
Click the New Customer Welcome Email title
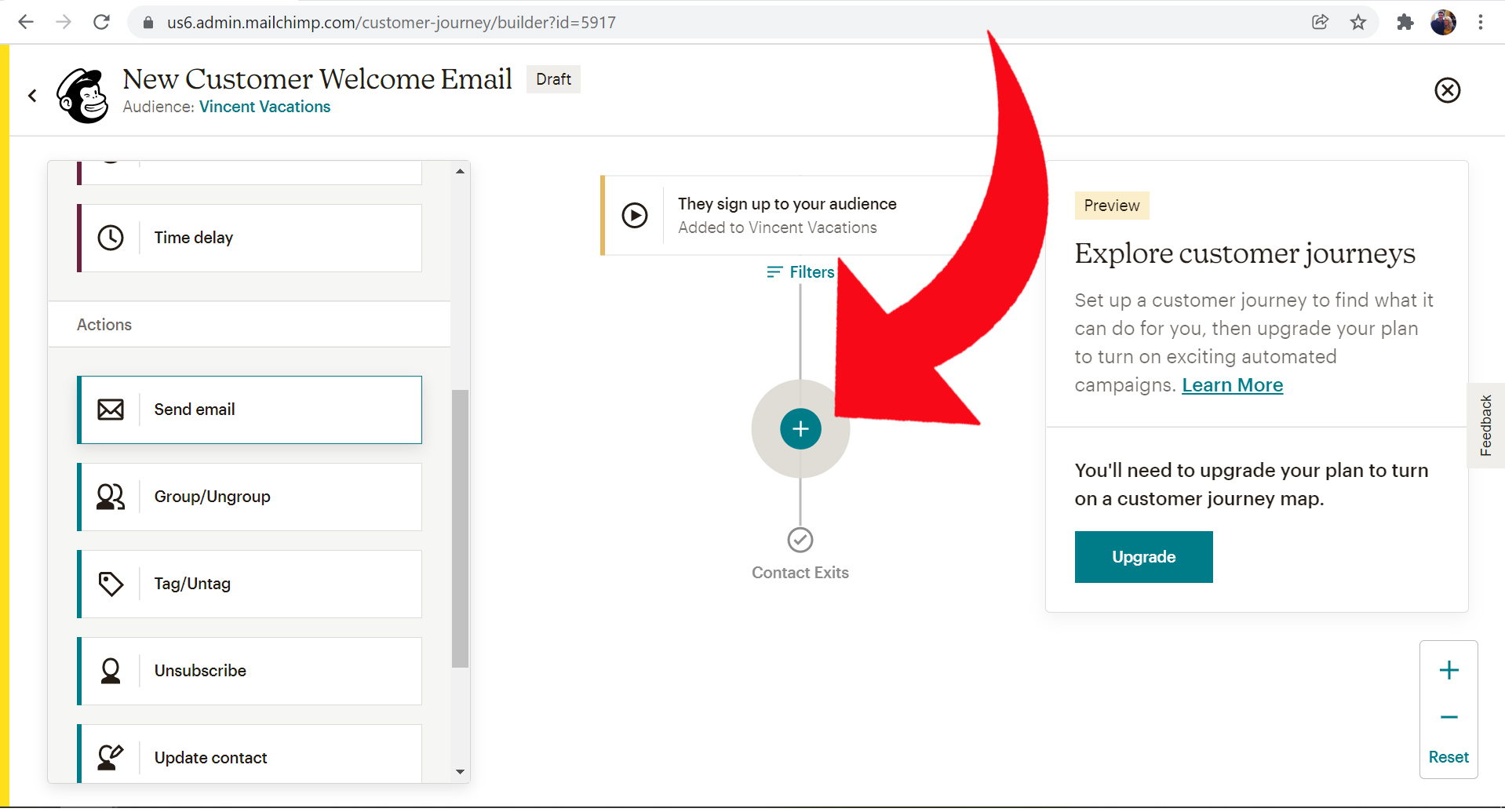click(317, 79)
